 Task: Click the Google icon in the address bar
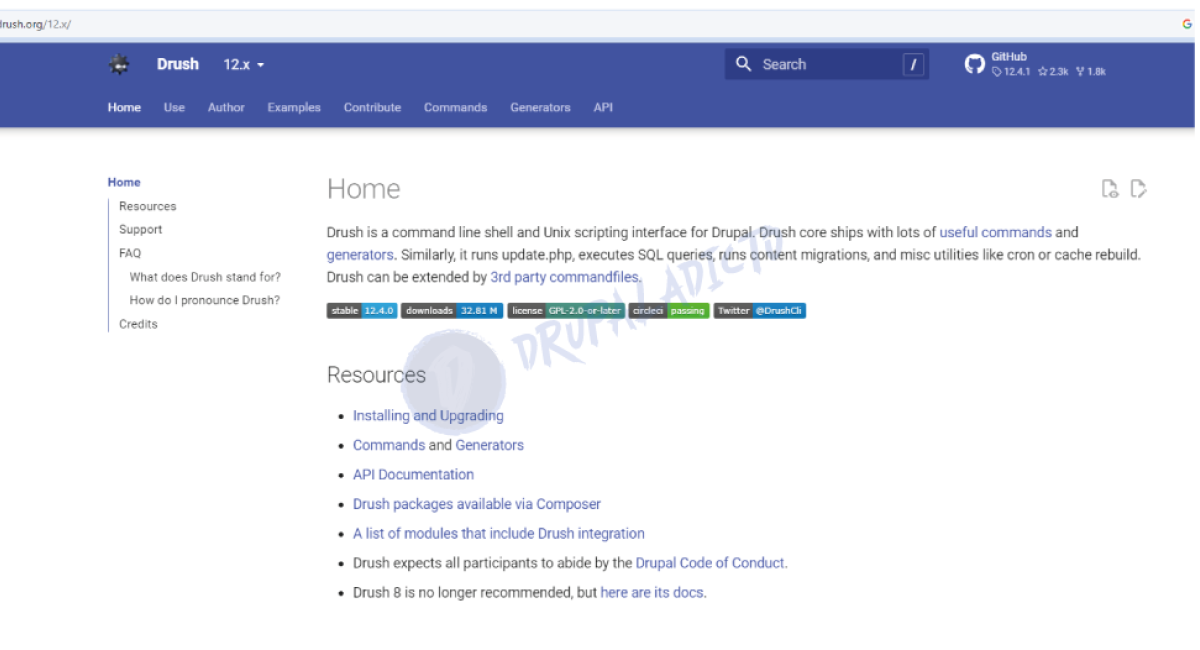click(1187, 24)
